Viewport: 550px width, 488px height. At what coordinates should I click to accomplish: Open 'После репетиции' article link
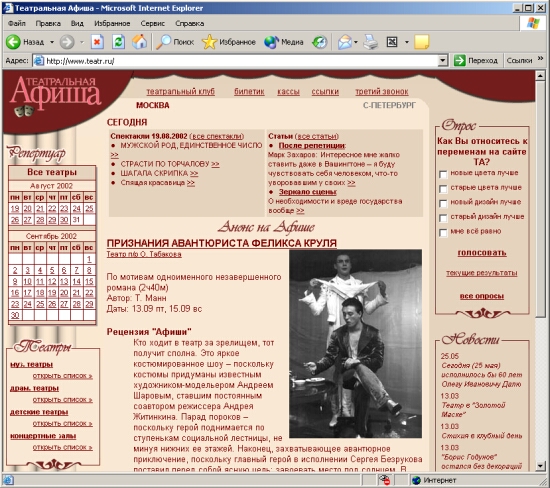point(312,146)
